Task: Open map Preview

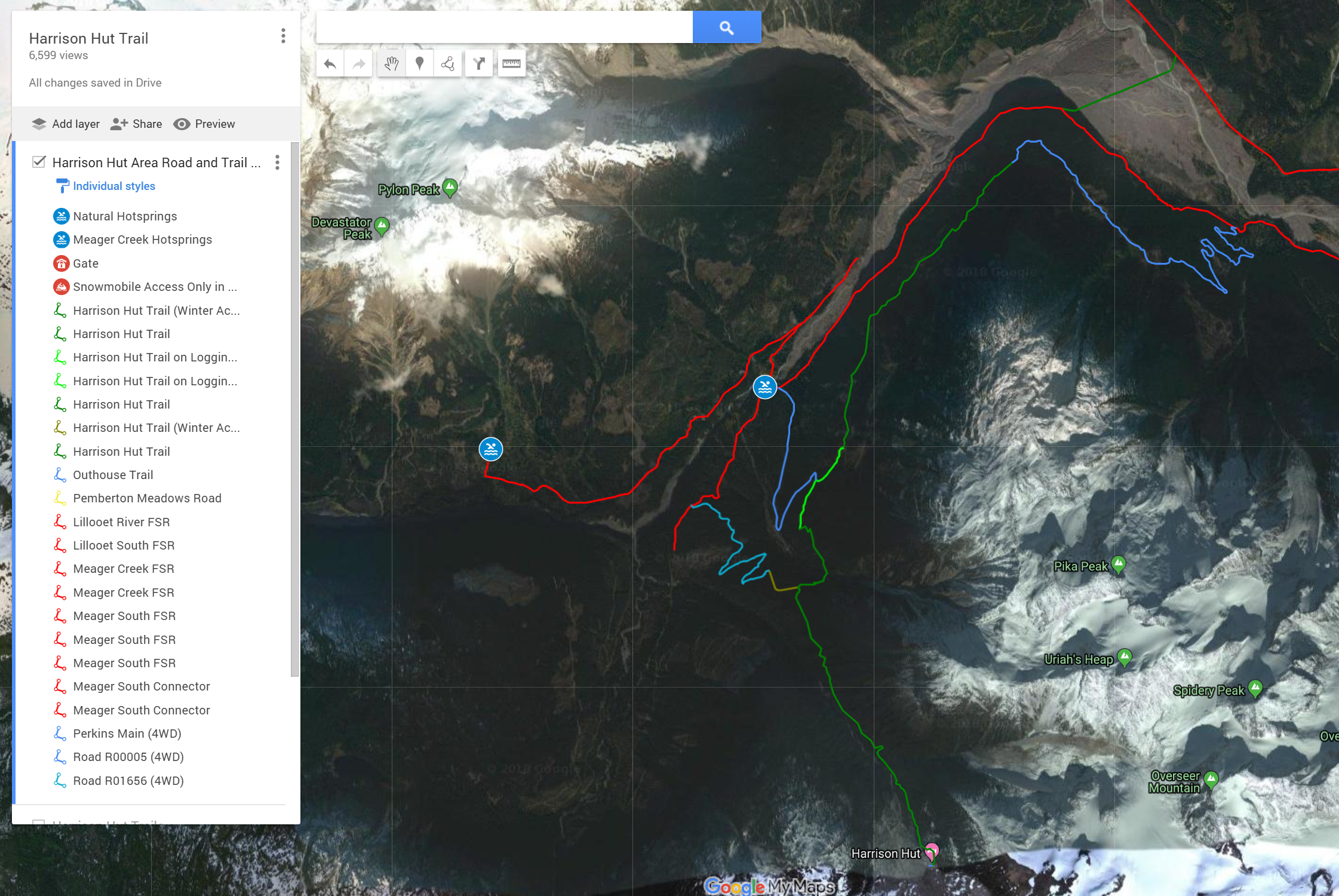Action: (204, 124)
